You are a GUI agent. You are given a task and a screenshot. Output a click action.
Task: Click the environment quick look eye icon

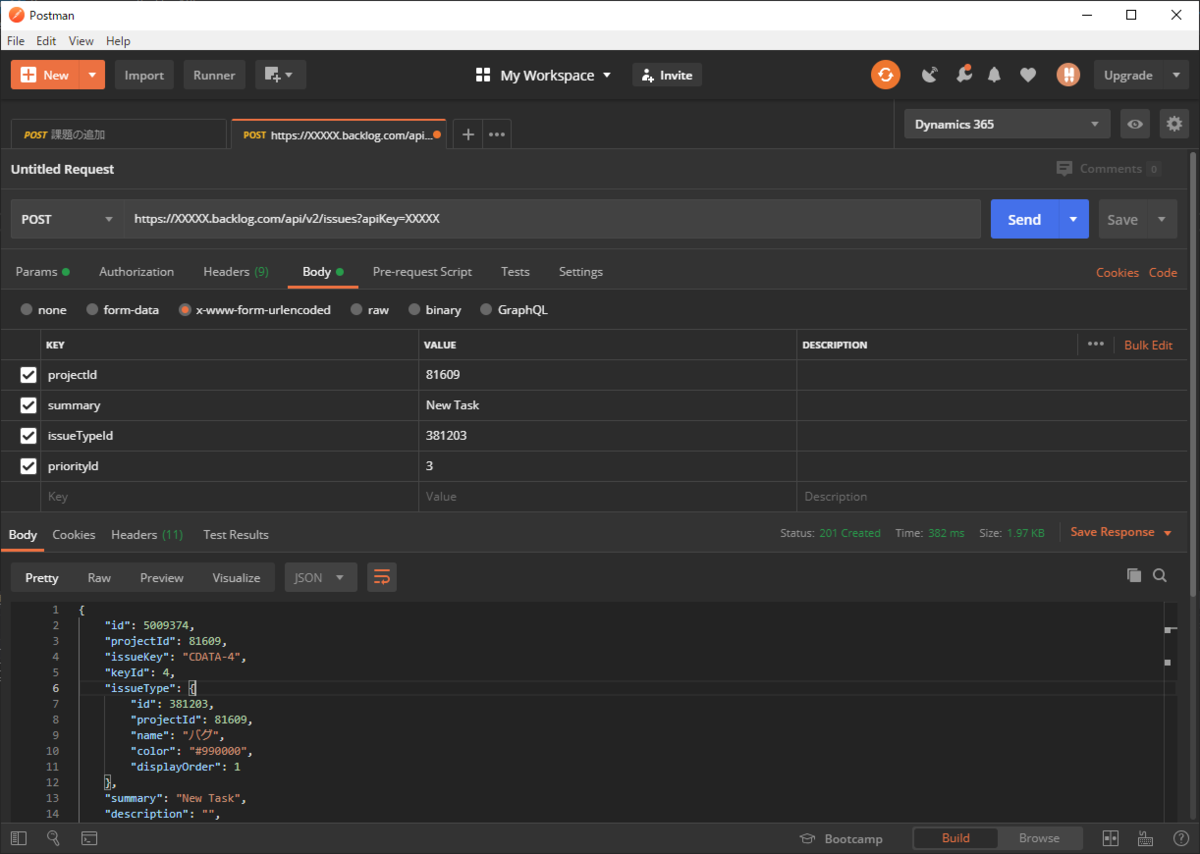coord(1134,124)
